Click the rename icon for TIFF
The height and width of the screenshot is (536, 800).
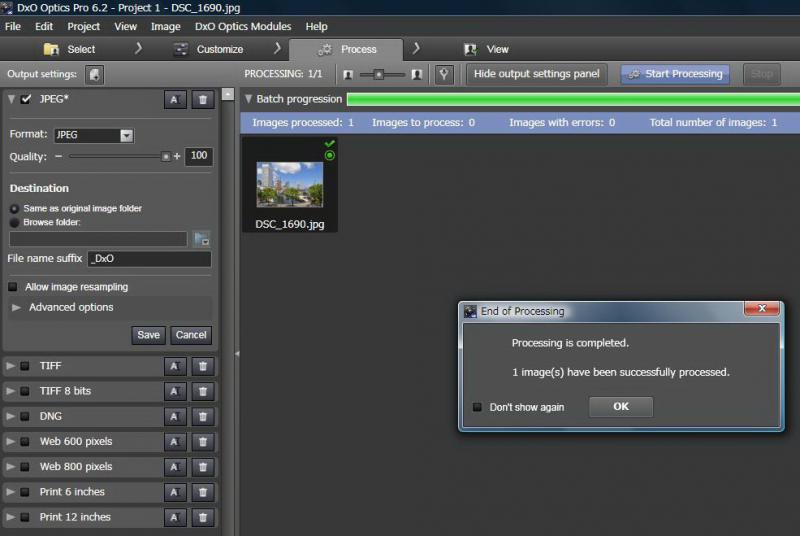tap(174, 366)
